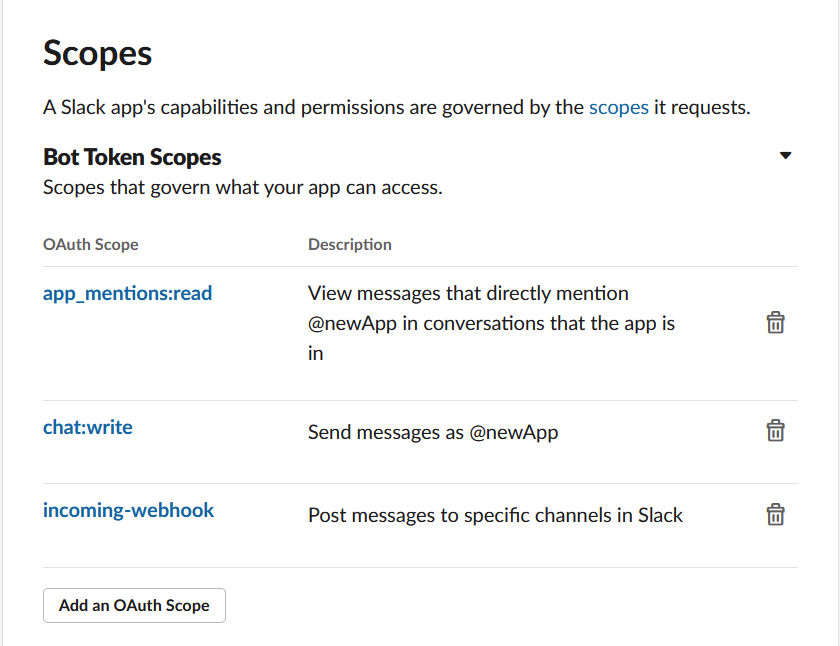Open the incoming-webhook scope link

pyautogui.click(x=128, y=510)
